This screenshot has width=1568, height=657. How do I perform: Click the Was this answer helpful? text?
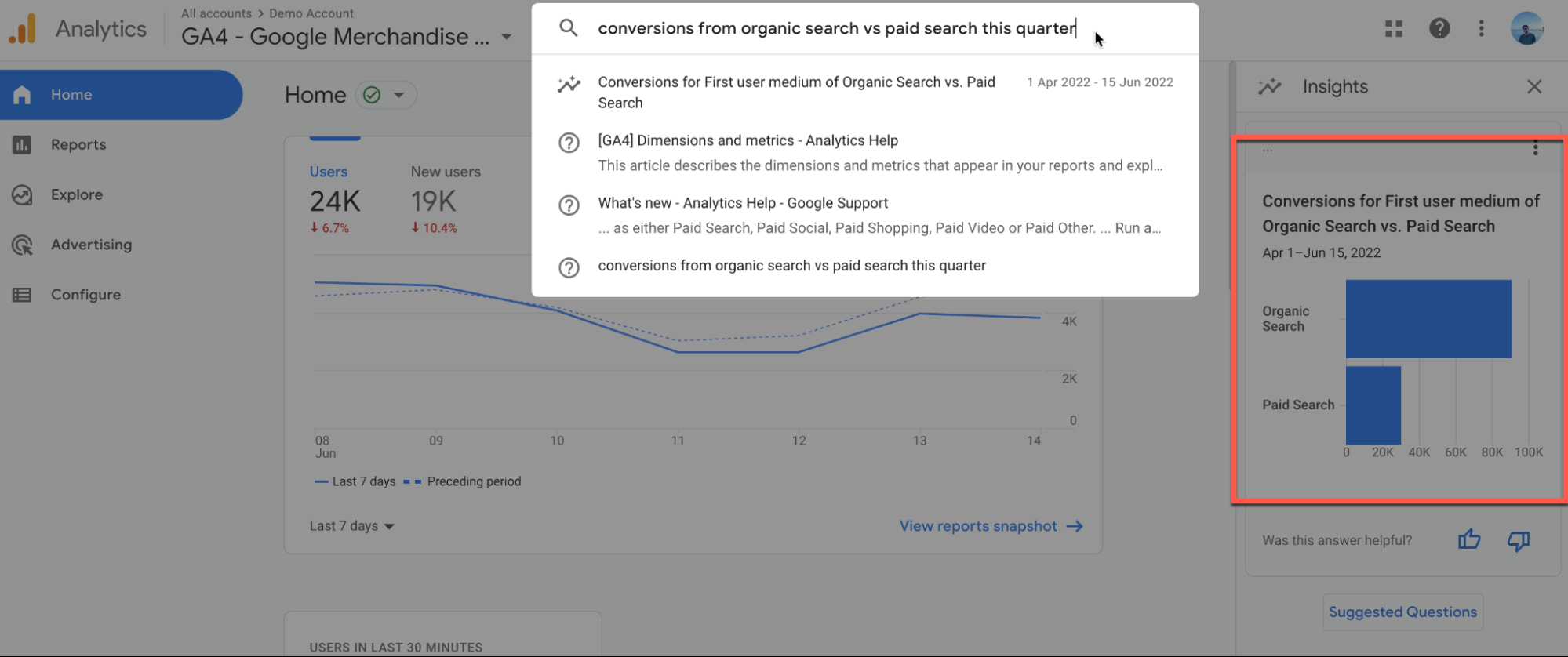pyautogui.click(x=1337, y=540)
